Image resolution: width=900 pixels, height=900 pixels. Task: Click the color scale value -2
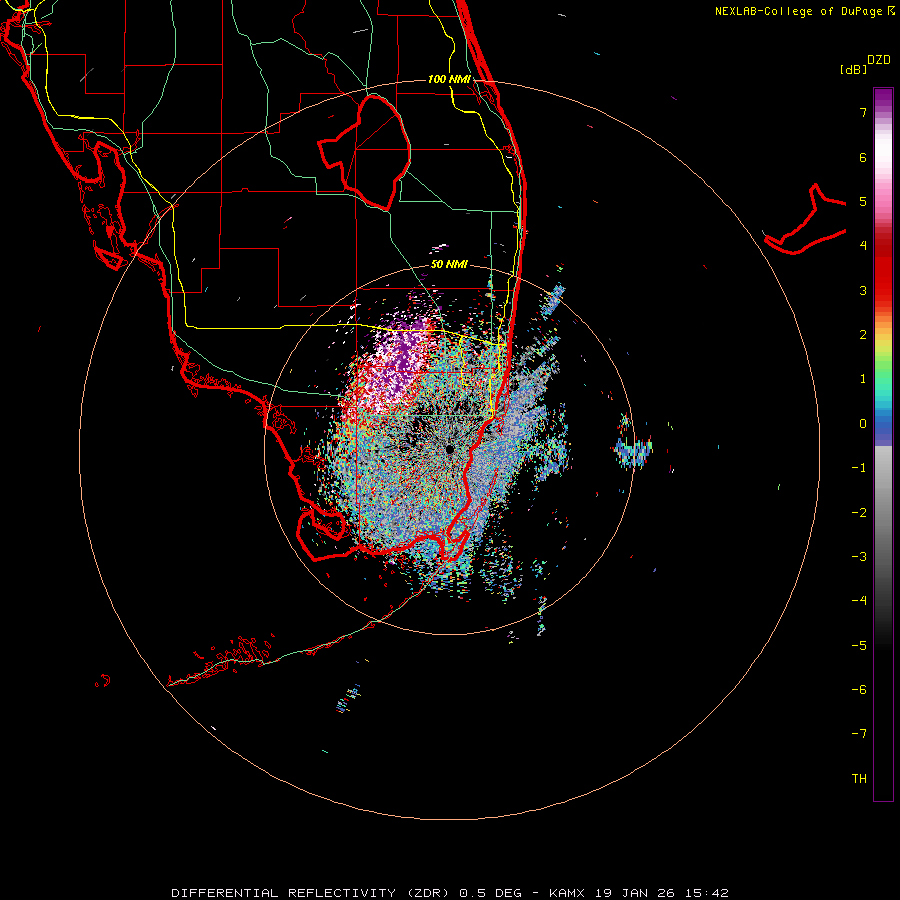point(859,513)
